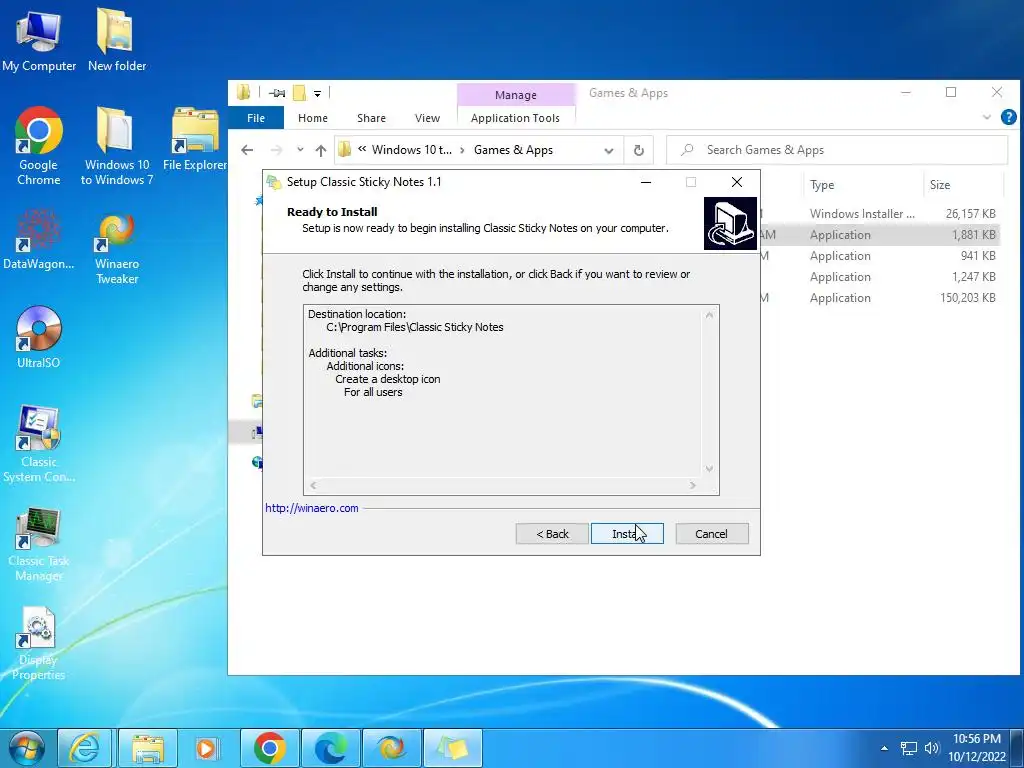Open Chrome from the taskbar
This screenshot has height=768, width=1024.
click(270, 748)
